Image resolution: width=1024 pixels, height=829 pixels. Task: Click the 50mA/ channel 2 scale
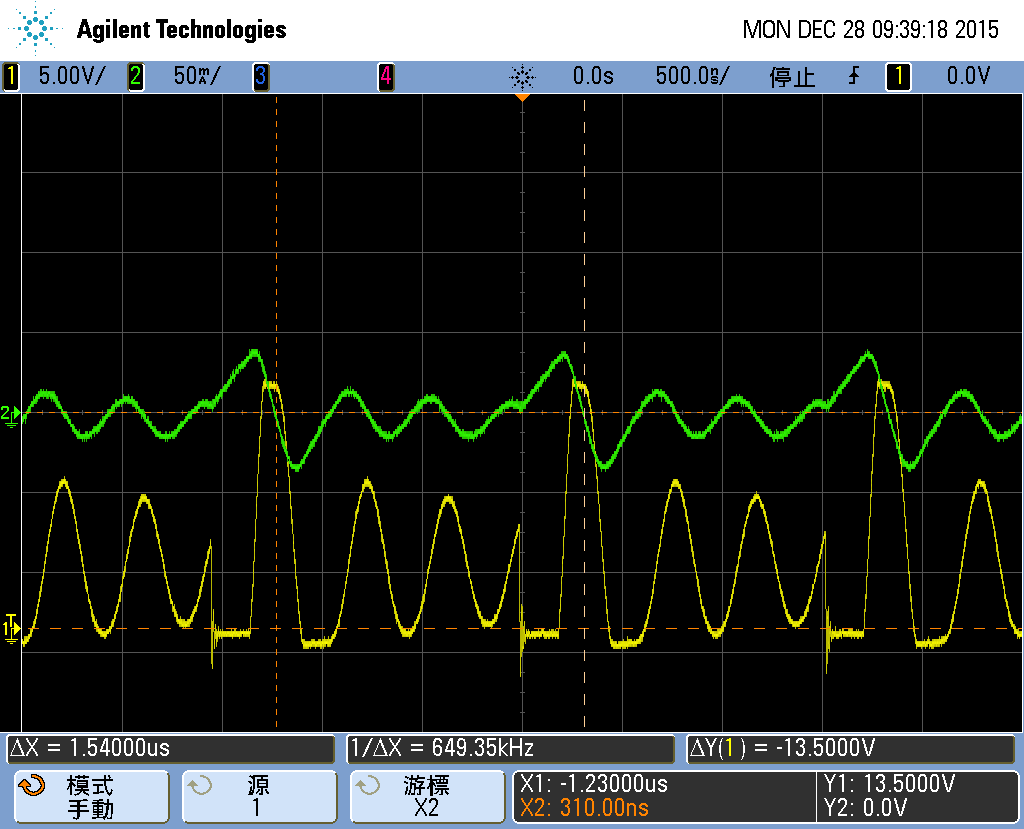pyautogui.click(x=197, y=76)
